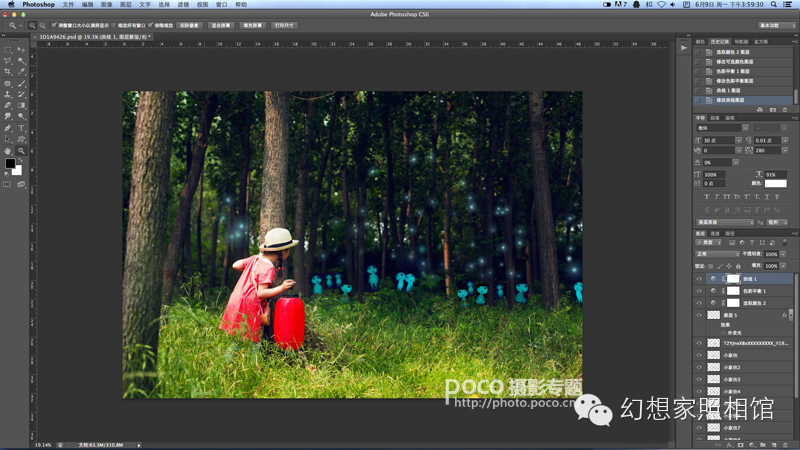
Task: Open the font family dropdown in Character panel
Action: [x=745, y=128]
